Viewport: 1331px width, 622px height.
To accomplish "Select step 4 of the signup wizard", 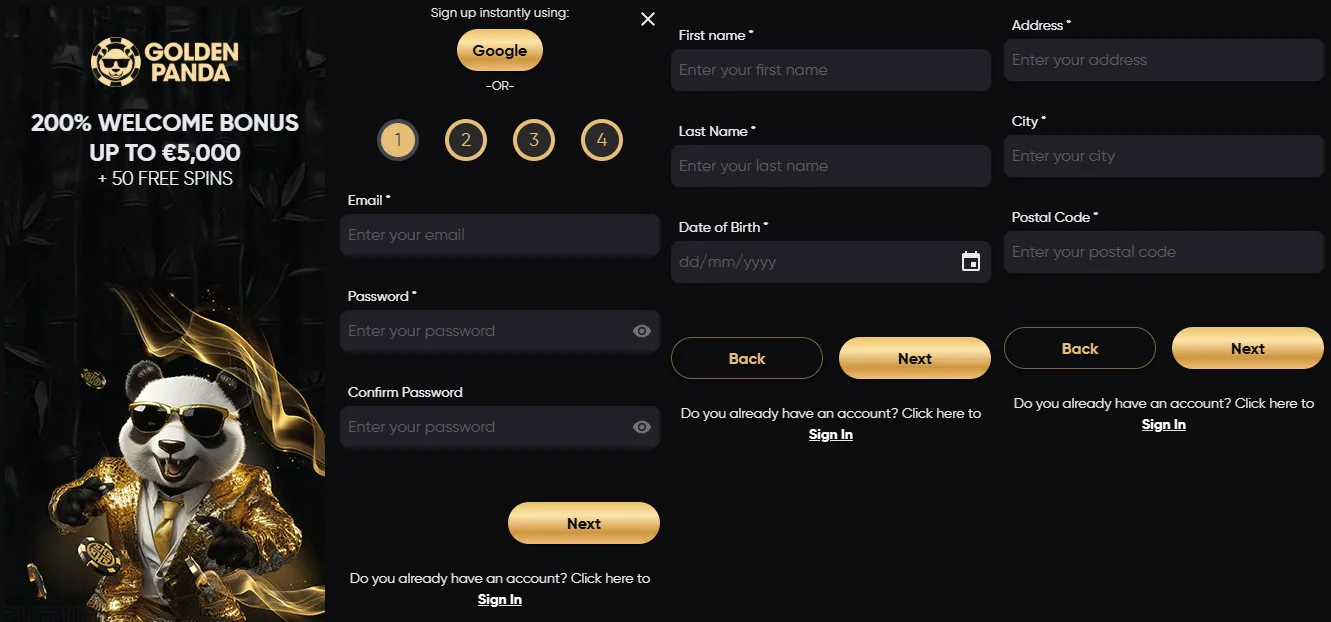I will click(602, 140).
